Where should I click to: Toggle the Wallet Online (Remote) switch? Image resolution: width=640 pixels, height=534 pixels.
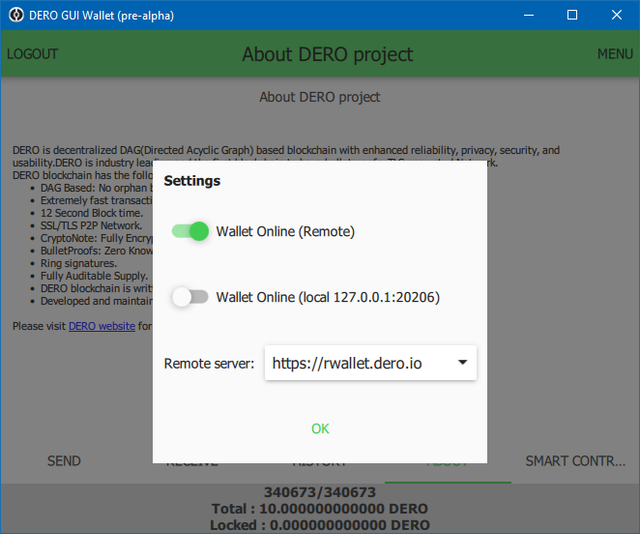[190, 231]
